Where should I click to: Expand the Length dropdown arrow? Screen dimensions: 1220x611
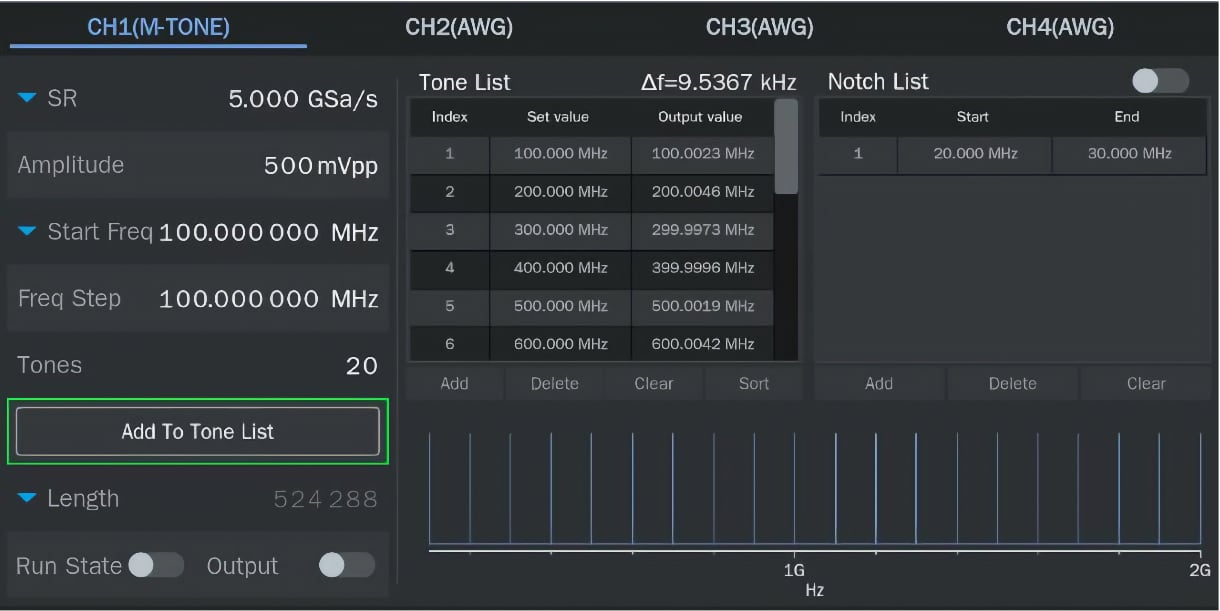(x=27, y=498)
